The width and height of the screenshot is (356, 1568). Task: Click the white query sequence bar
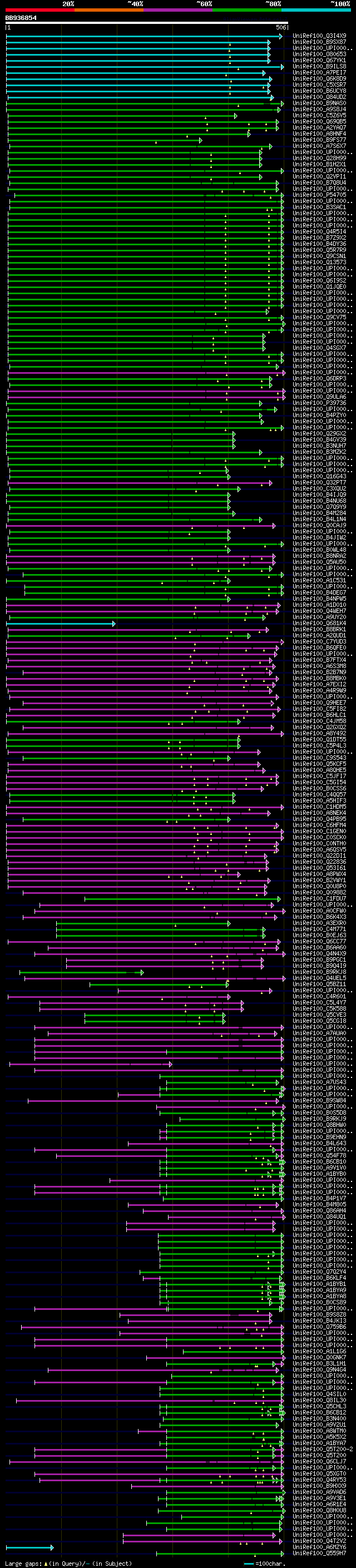[x=146, y=23]
